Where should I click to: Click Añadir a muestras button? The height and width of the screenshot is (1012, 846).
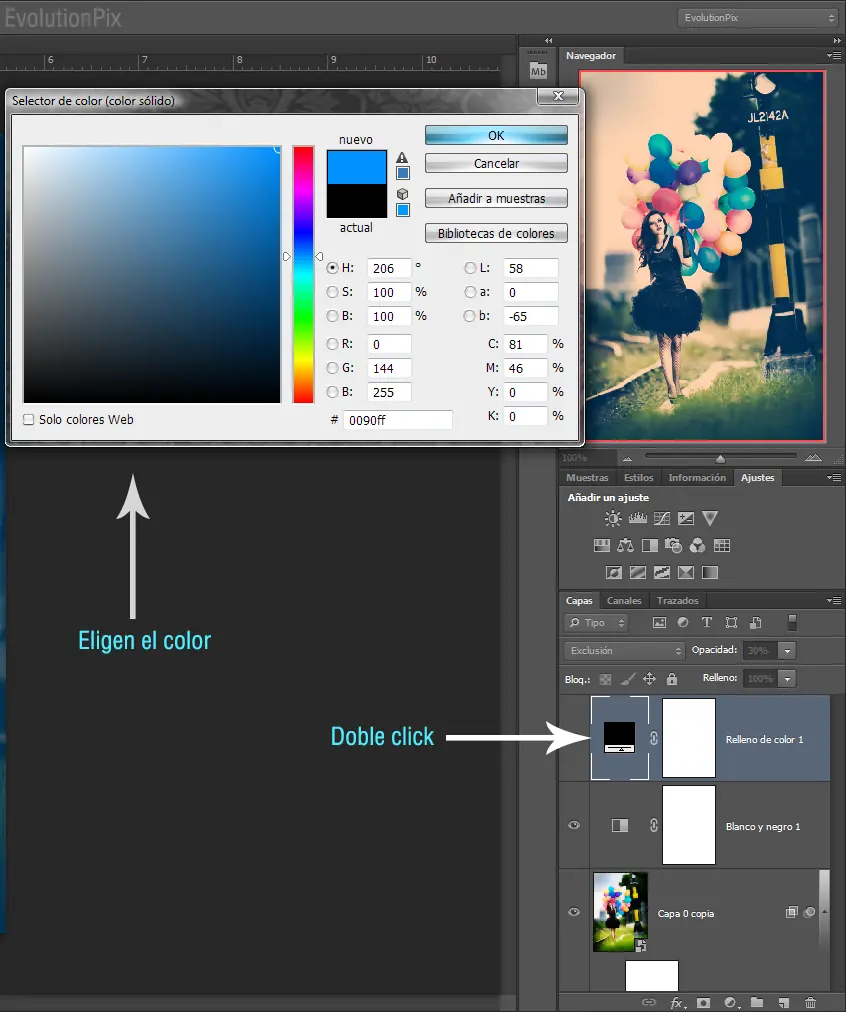click(496, 199)
